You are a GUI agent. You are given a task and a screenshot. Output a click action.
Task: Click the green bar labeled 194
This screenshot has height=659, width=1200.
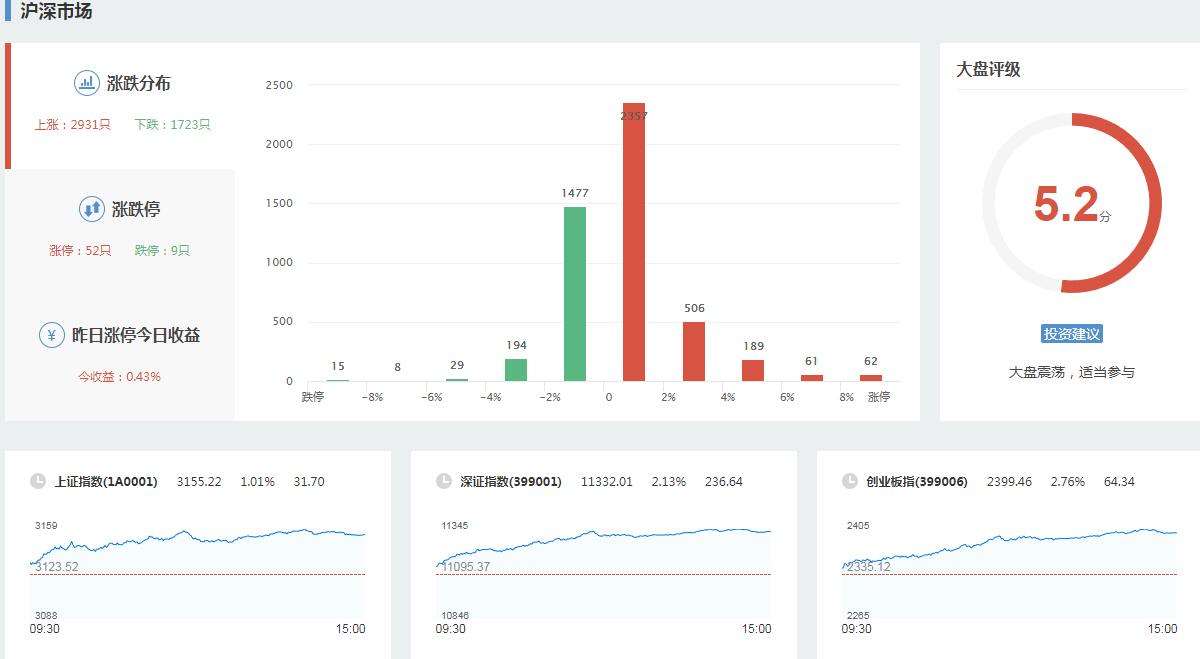click(516, 370)
